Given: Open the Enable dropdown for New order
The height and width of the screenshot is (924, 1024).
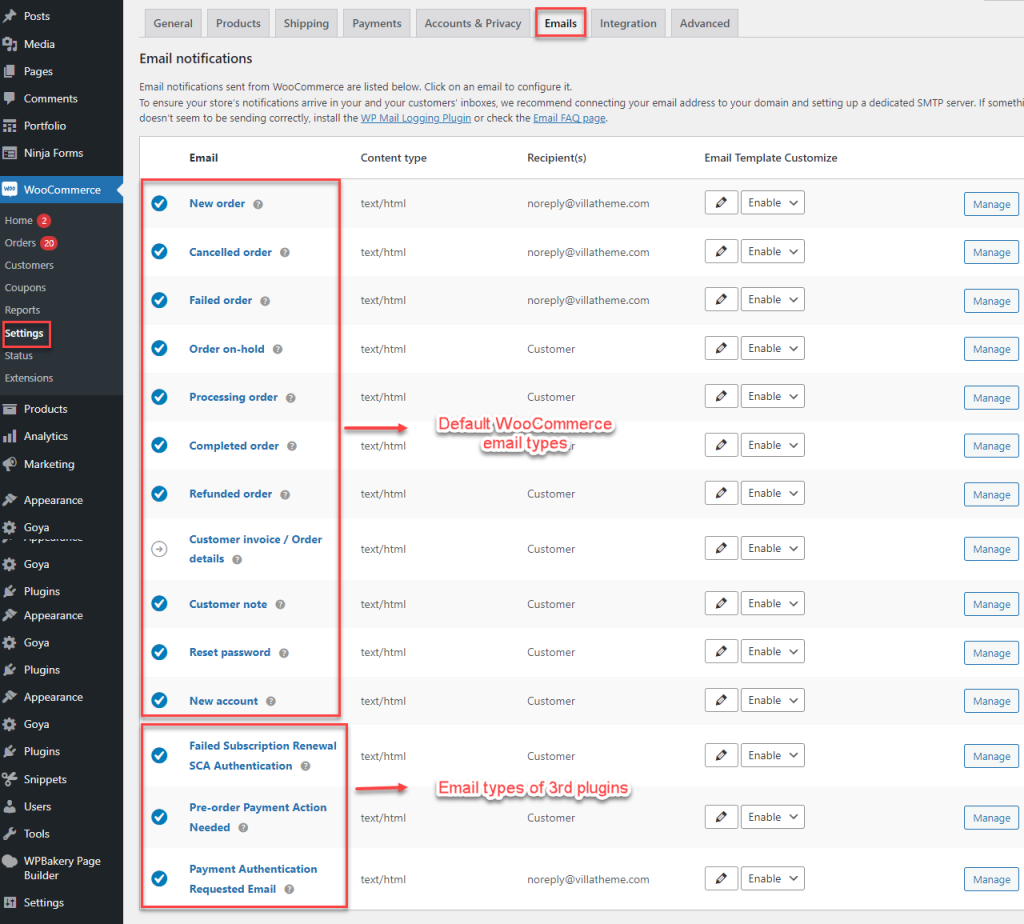Looking at the screenshot, I should [772, 202].
